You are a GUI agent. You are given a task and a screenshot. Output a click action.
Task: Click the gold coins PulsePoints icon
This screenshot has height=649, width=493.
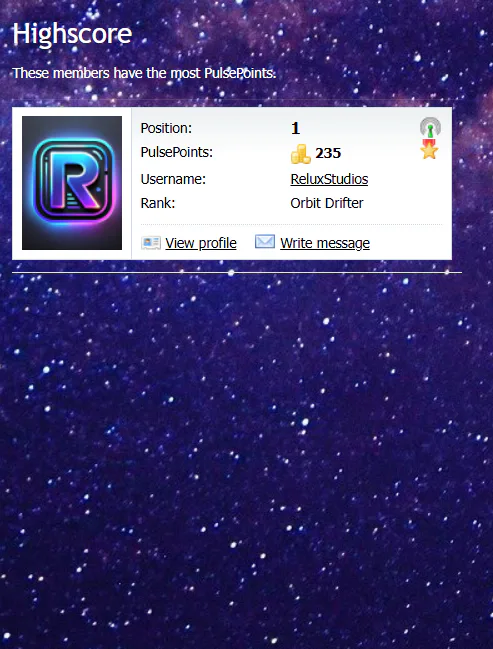[x=301, y=154]
